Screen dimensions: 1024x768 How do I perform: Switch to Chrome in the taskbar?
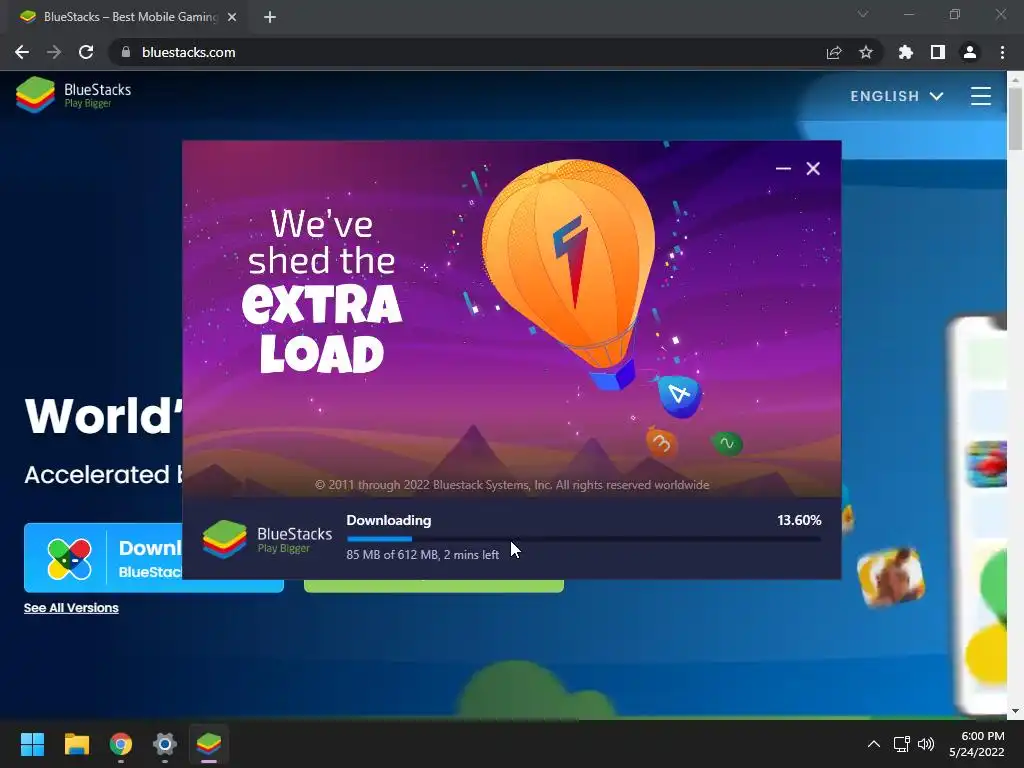click(x=121, y=744)
